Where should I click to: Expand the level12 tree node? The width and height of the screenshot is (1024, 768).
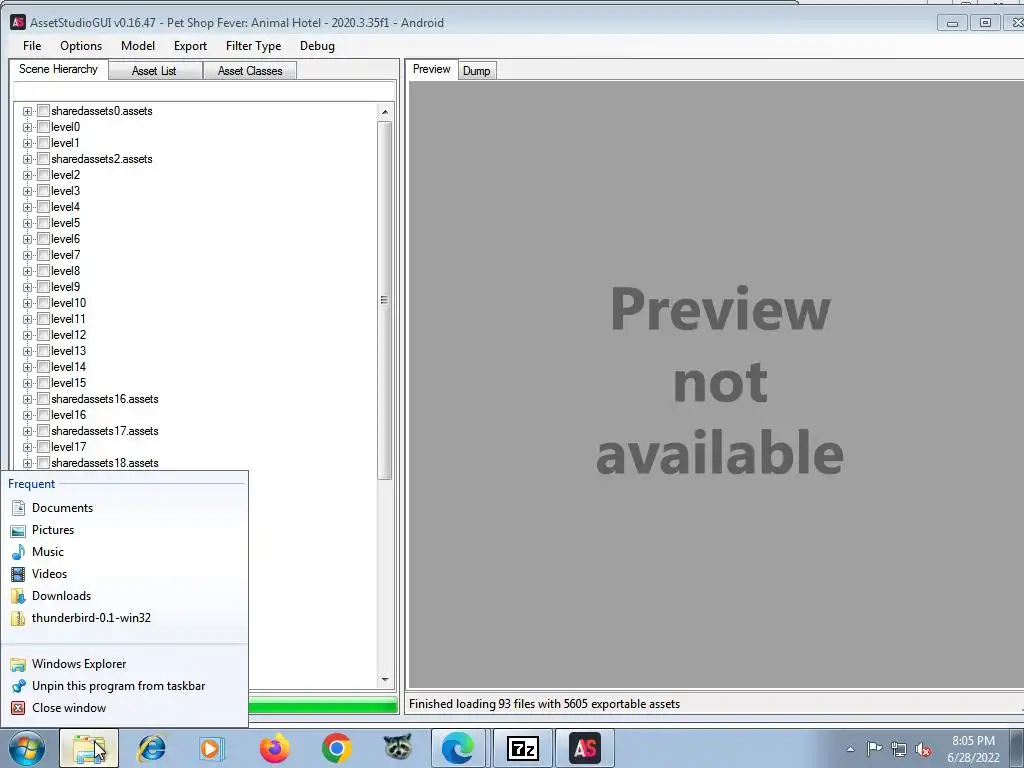27,335
